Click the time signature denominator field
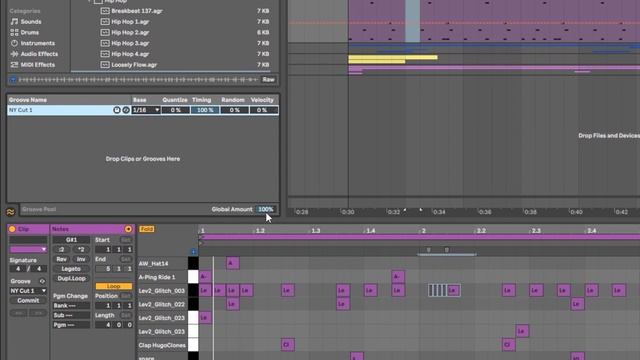The width and height of the screenshot is (640, 360). 39,269
